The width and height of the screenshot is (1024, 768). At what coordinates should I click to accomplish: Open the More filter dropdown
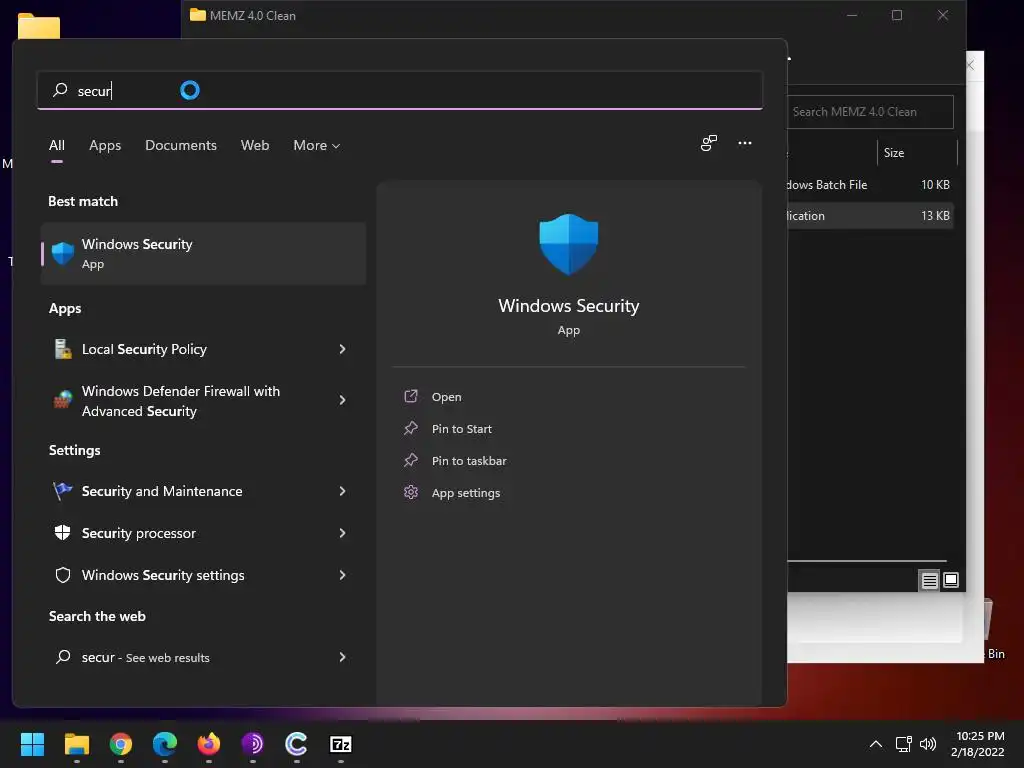(x=317, y=146)
